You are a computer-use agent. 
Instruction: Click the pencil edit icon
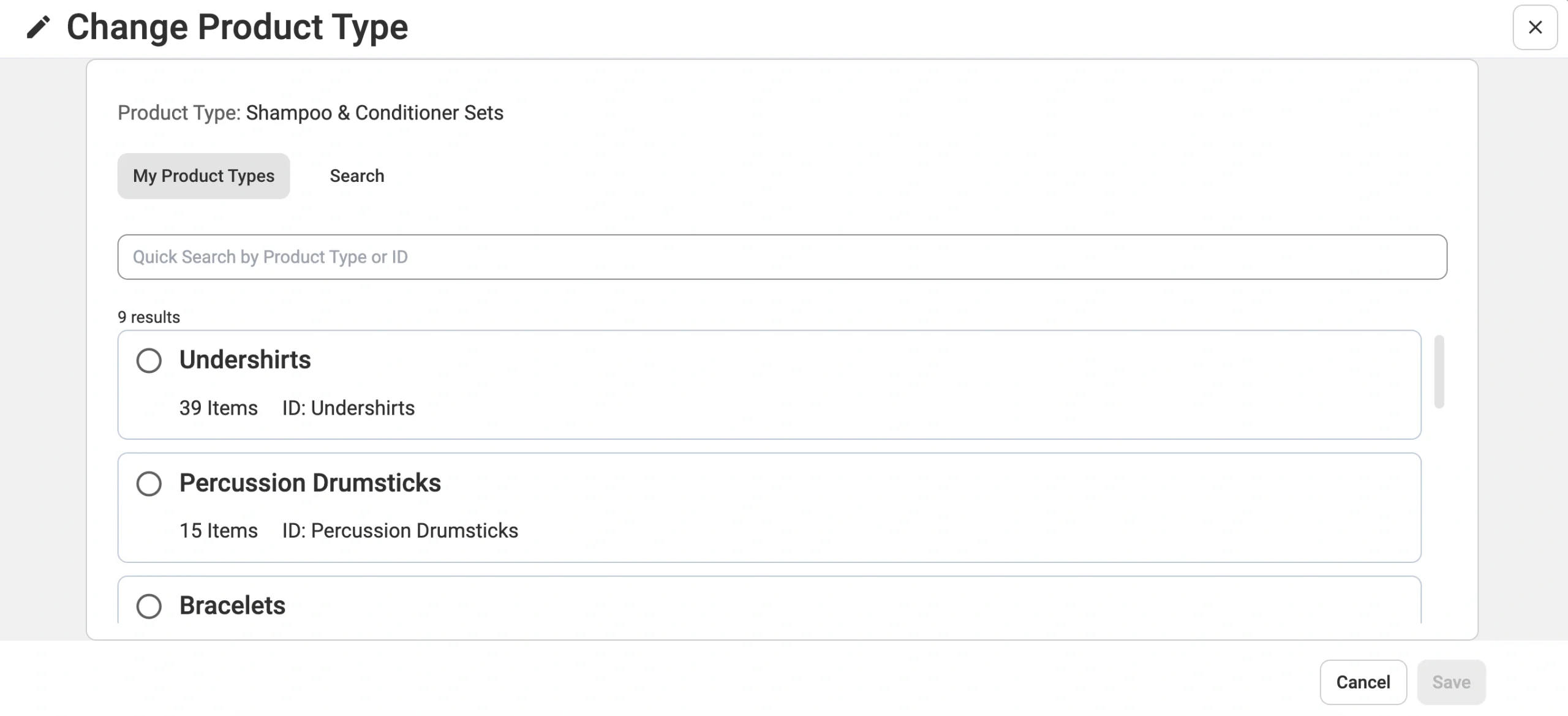tap(38, 28)
